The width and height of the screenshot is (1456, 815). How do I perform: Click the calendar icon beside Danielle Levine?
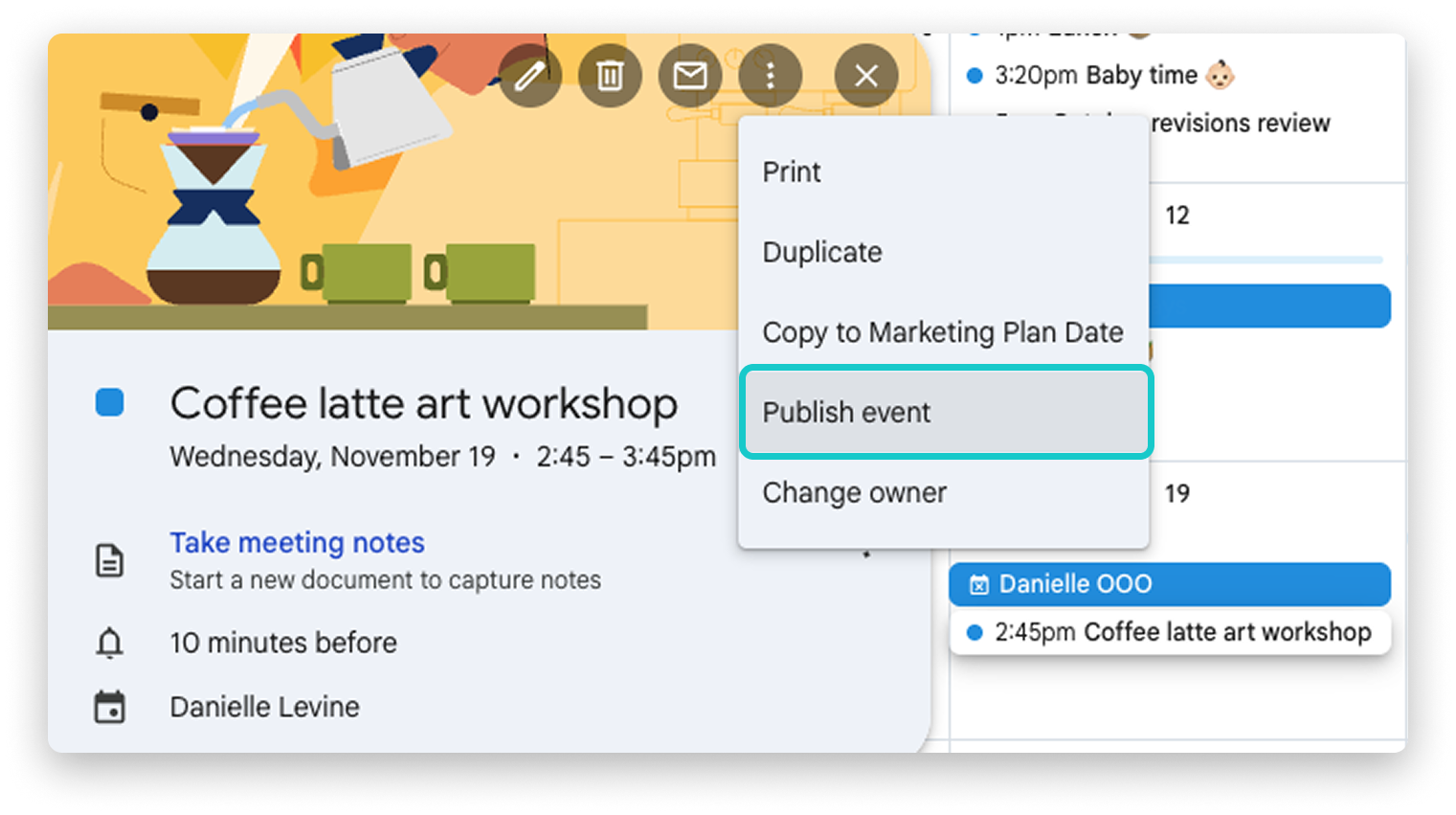[110, 708]
